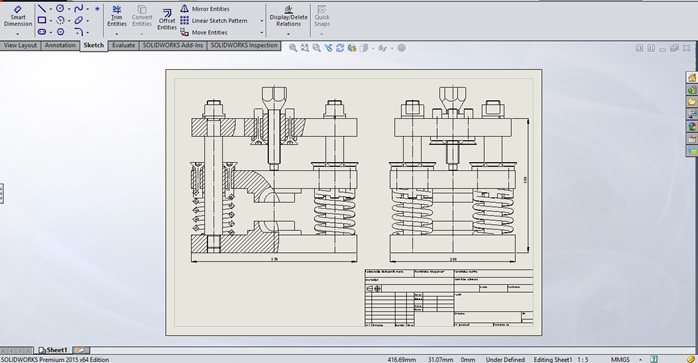
Task: Activate the Line sketch tool
Action: (41, 8)
